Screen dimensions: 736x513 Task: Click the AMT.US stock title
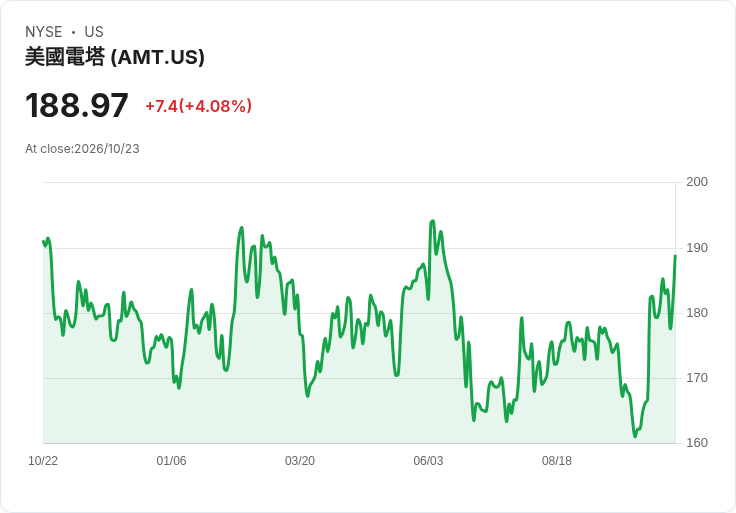click(115, 57)
